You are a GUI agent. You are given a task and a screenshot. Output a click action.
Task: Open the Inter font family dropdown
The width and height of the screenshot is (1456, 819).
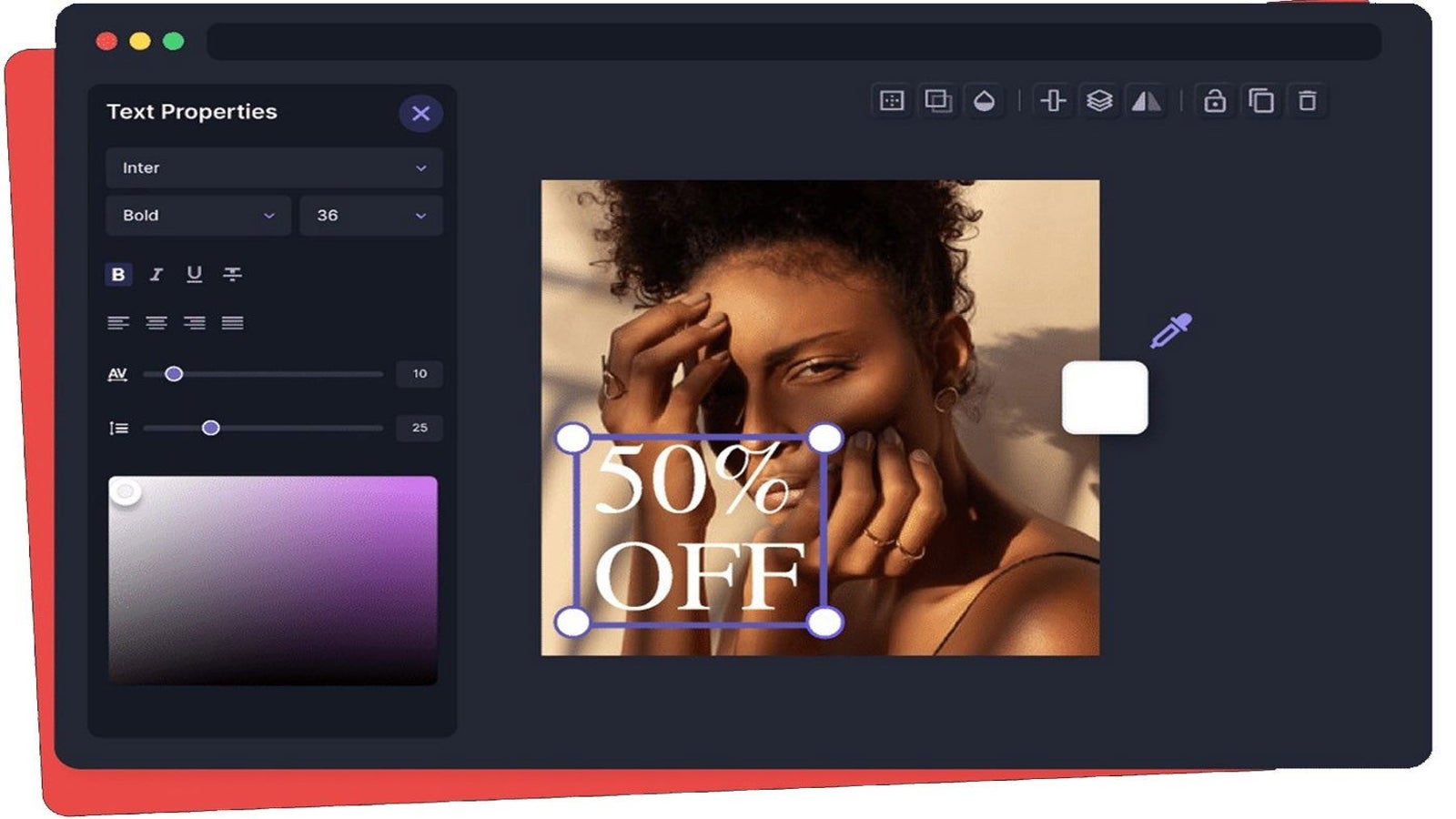(x=274, y=168)
